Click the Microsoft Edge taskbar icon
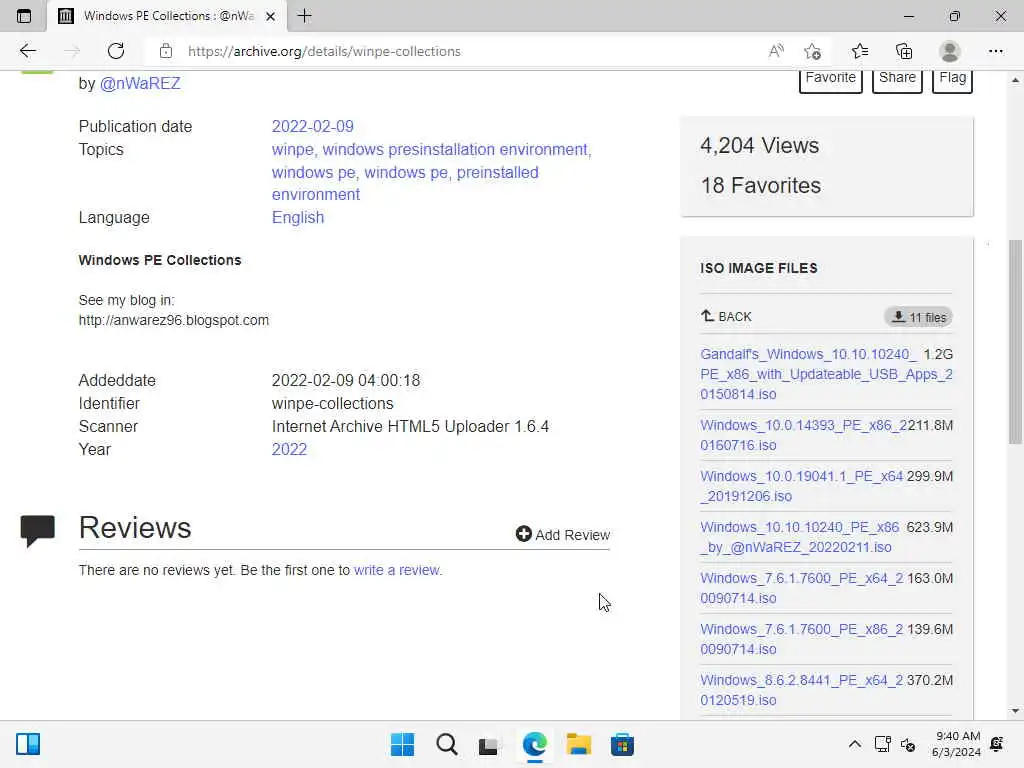This screenshot has height=768, width=1024. pos(535,744)
